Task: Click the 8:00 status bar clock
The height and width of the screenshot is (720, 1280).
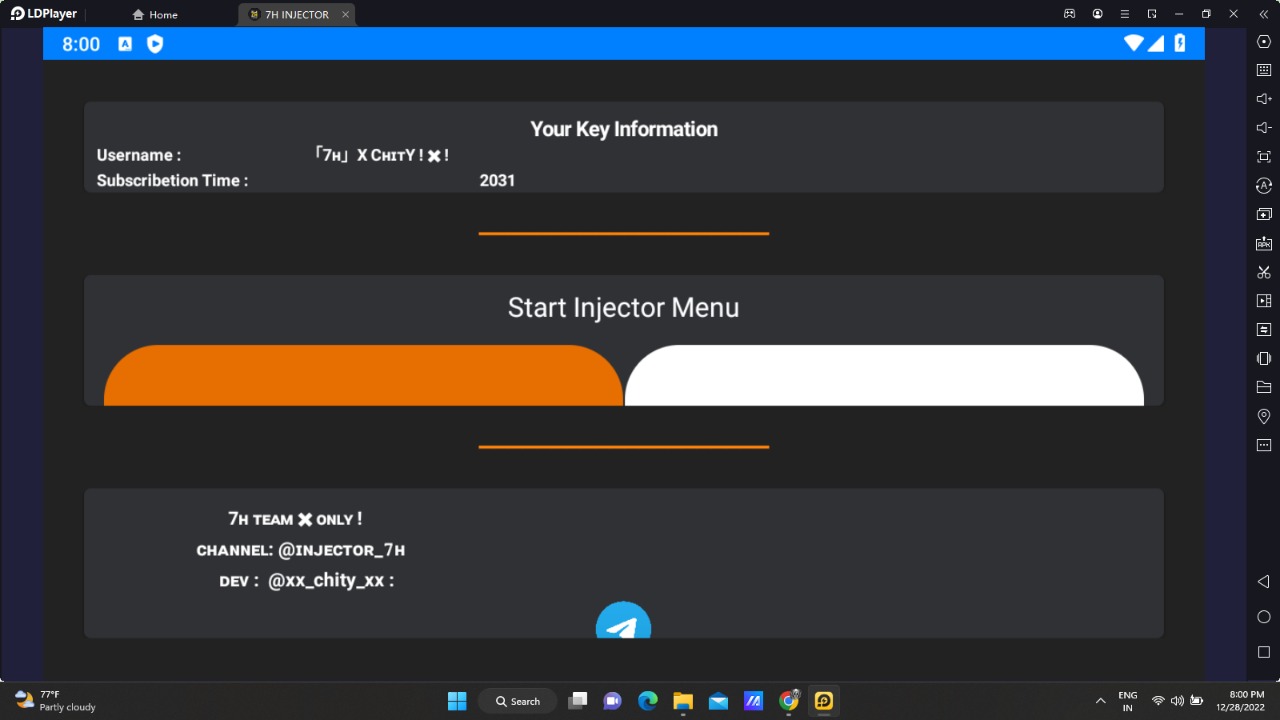Action: (81, 44)
